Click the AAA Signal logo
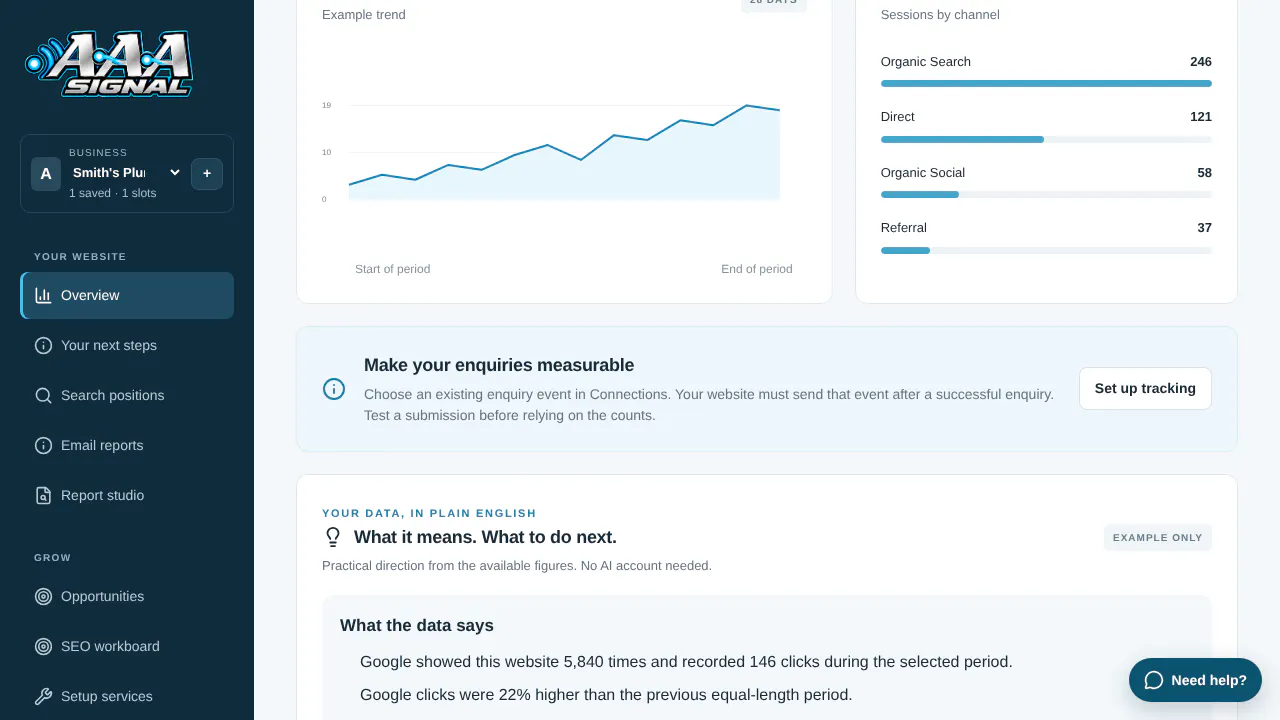Image resolution: width=1280 pixels, height=720 pixels. (x=109, y=64)
